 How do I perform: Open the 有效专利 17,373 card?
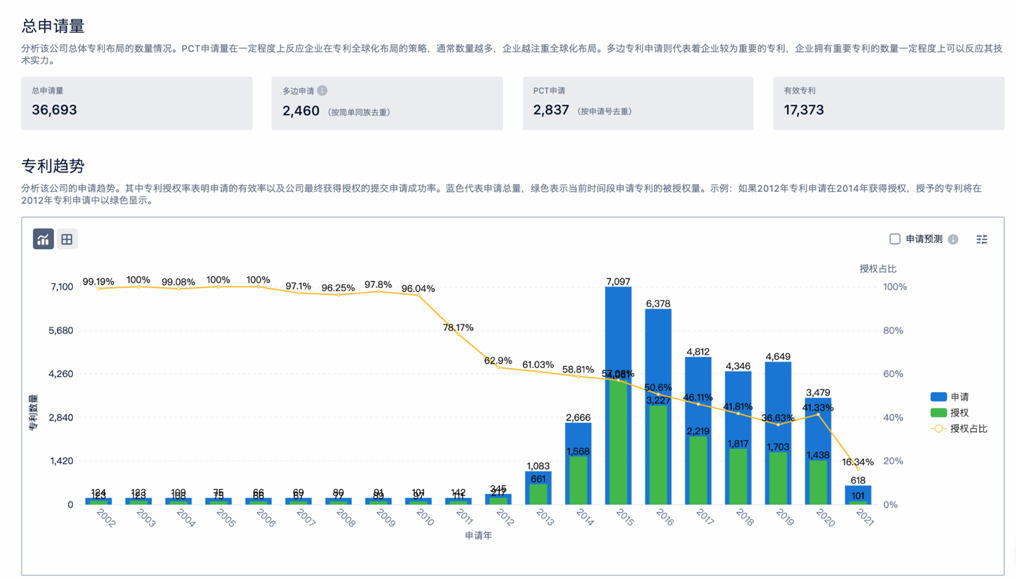click(x=888, y=104)
